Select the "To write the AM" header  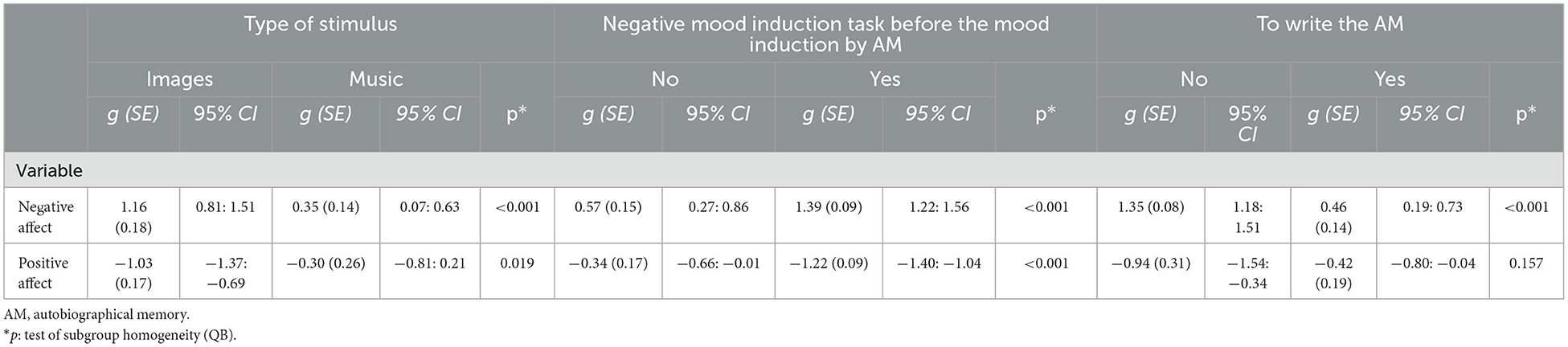point(1329,25)
